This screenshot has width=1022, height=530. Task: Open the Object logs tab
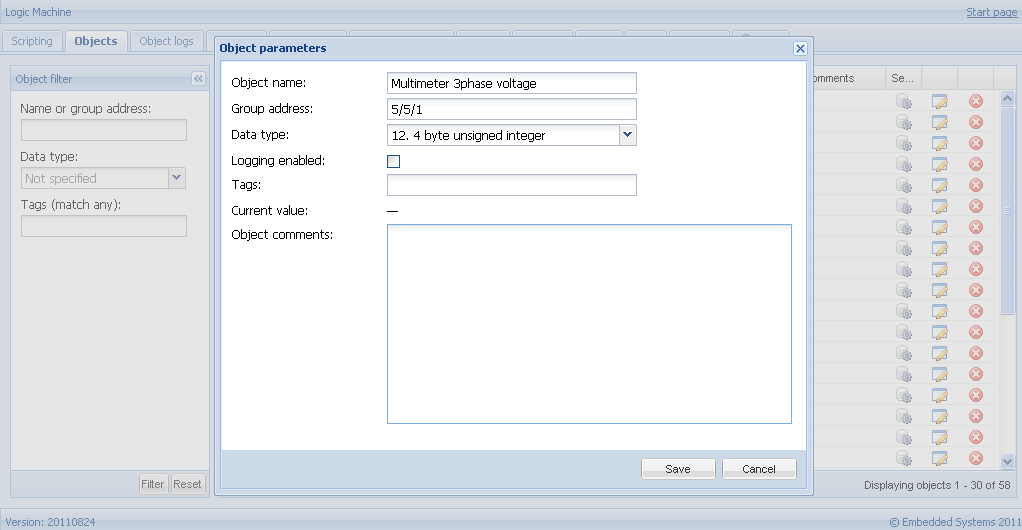(166, 41)
